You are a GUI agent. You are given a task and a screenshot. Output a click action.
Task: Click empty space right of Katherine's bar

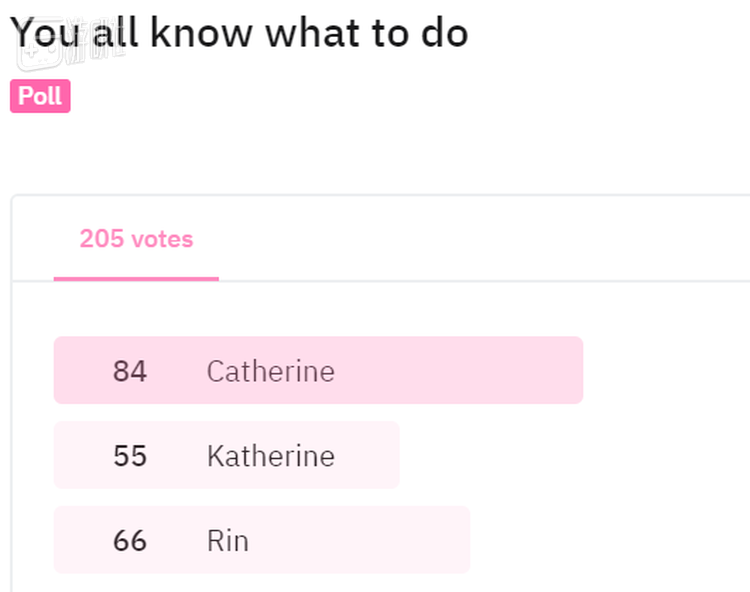[560, 456]
